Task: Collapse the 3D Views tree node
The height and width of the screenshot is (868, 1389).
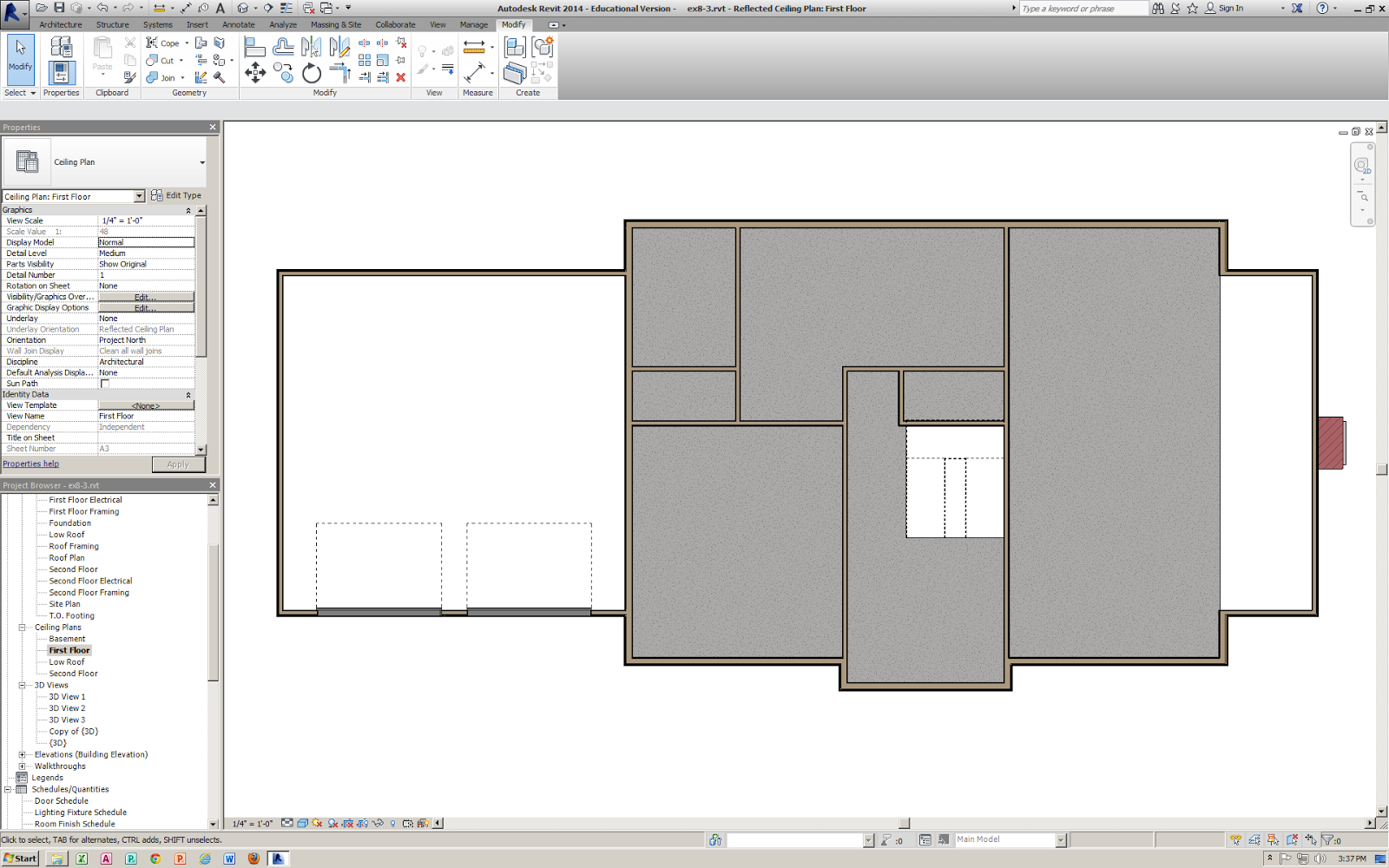Action: tap(22, 685)
